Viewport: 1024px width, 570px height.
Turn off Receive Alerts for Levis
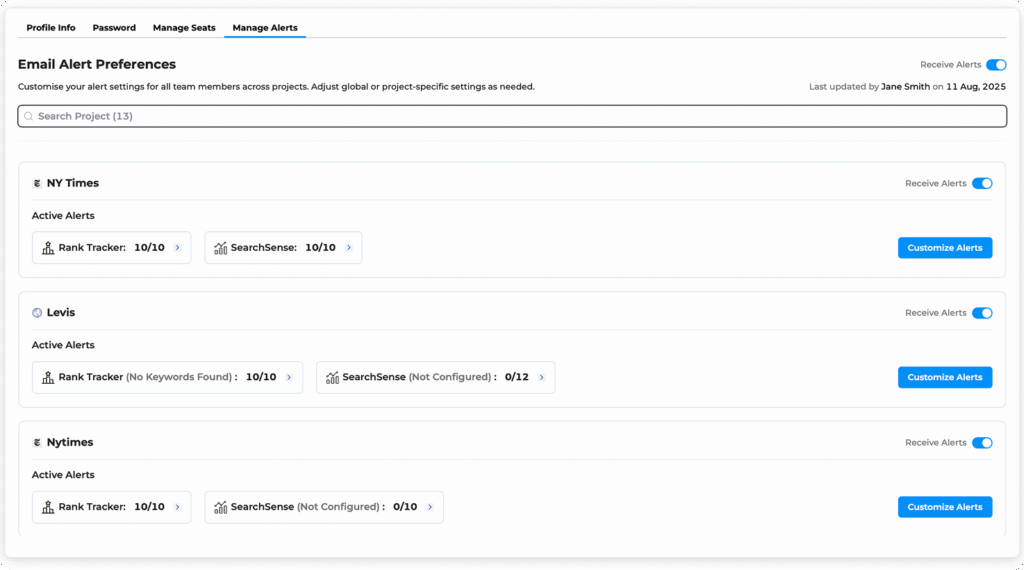(981, 313)
